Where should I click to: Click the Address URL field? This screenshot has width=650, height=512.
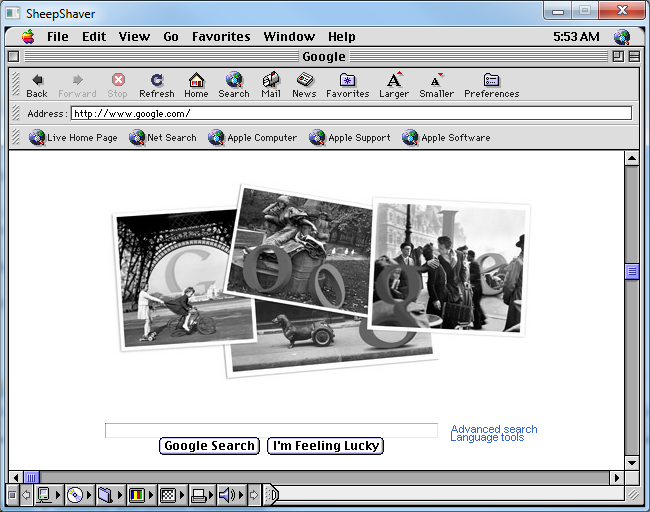(352, 113)
